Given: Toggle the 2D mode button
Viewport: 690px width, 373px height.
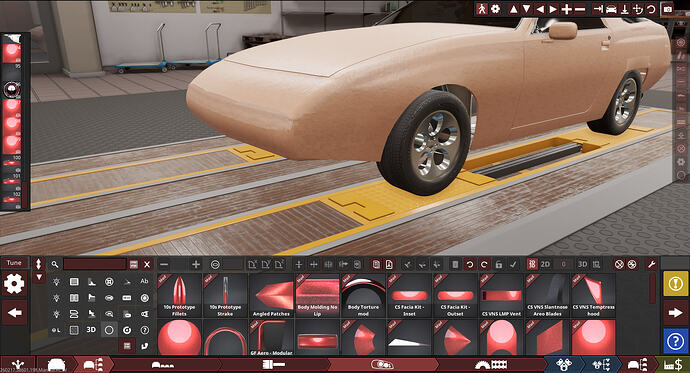Looking at the screenshot, I should pos(545,264).
